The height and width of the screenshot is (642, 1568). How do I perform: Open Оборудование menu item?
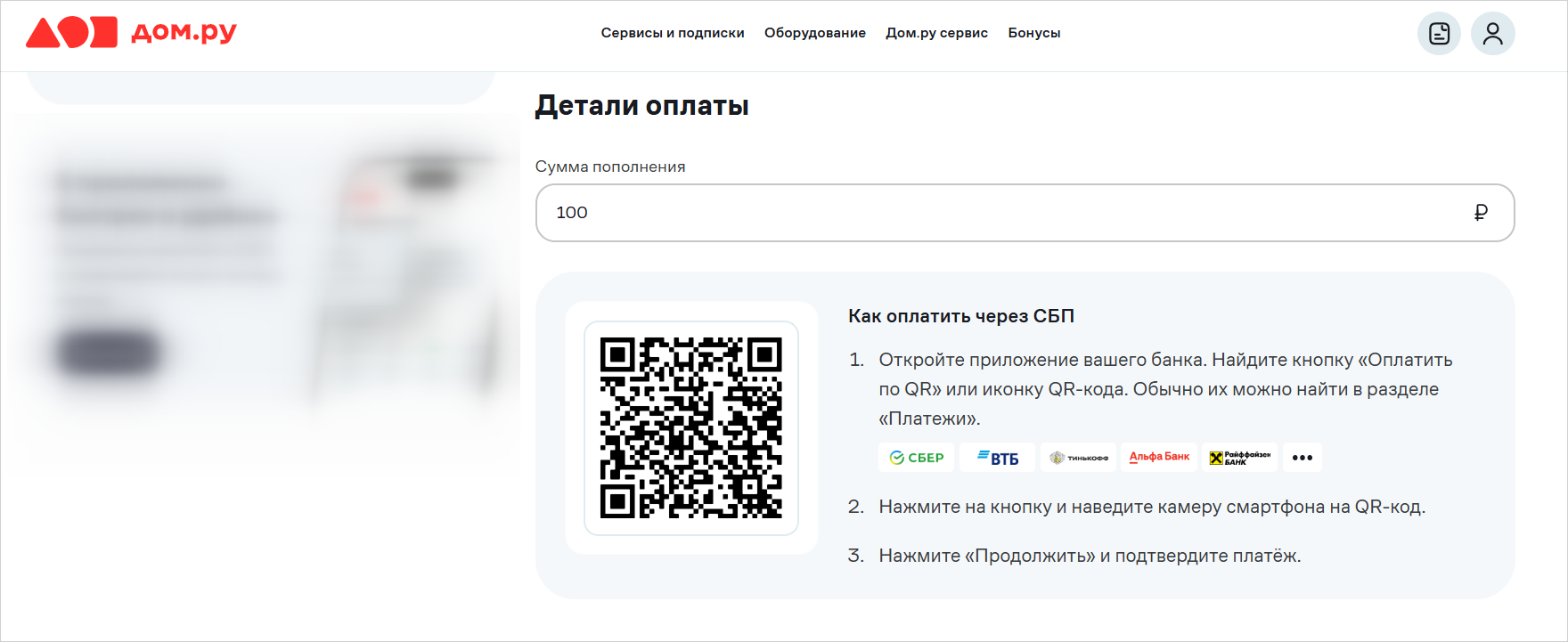(815, 33)
